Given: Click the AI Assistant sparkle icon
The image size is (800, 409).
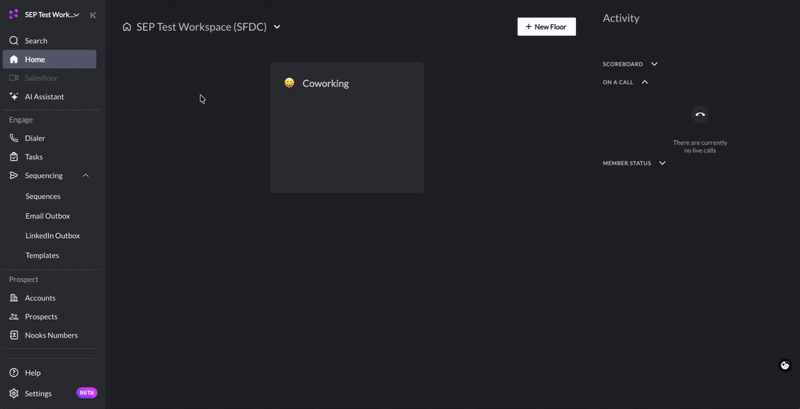Looking at the screenshot, I should click(14, 96).
